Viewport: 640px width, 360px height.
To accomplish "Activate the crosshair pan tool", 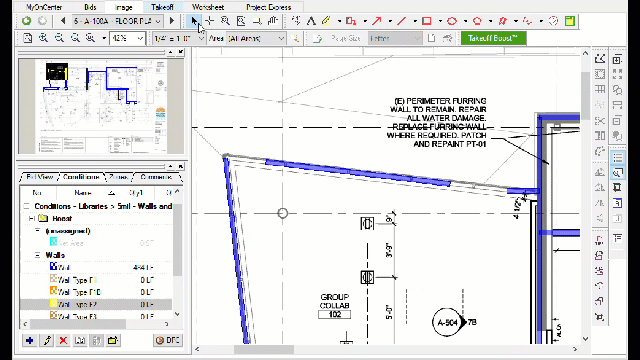I will tap(209, 20).
